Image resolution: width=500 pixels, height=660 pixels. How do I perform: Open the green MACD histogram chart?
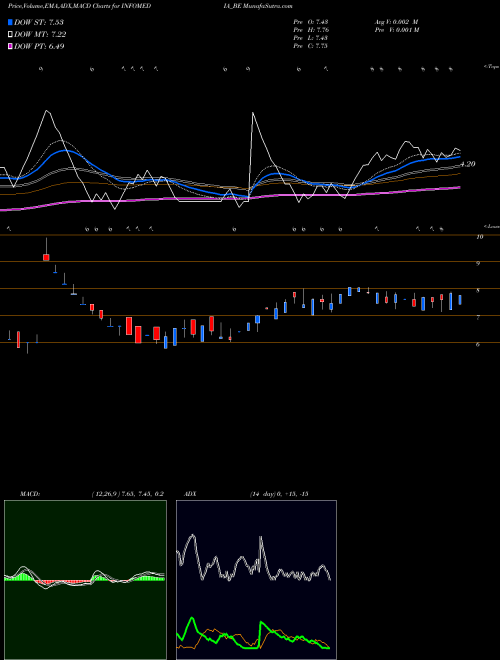click(x=85, y=580)
